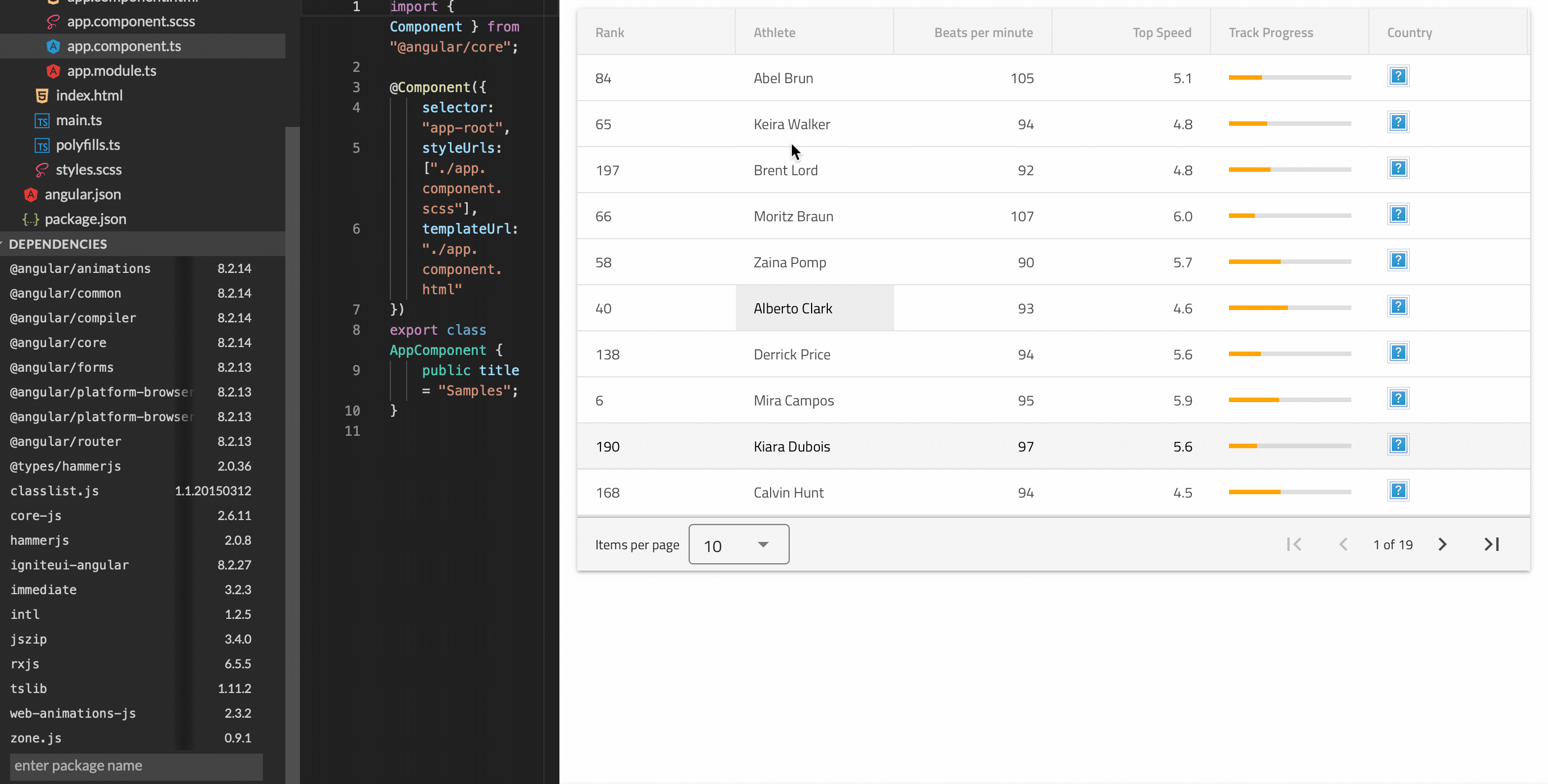Click the red Angular icon beside app.module.ts
Viewport: 1548px width, 784px height.
pyautogui.click(x=53, y=71)
